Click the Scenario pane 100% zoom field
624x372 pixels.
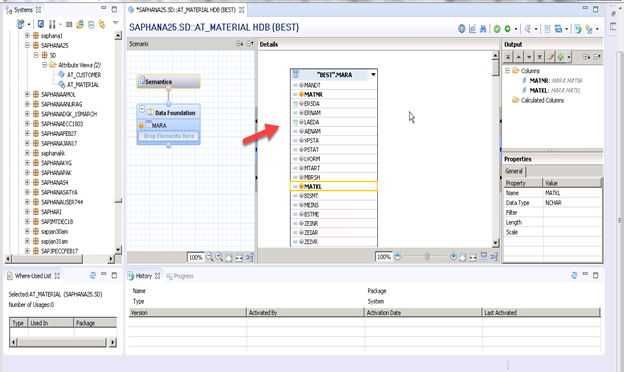coord(196,257)
